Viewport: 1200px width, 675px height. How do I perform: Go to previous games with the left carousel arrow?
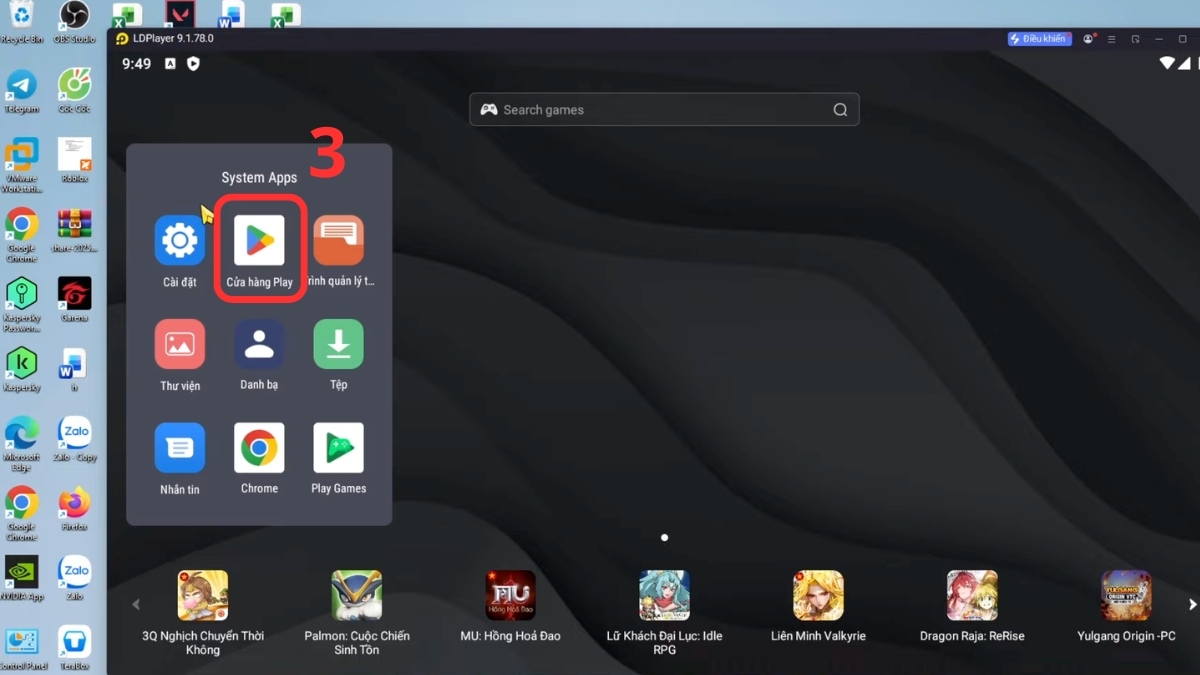click(136, 604)
